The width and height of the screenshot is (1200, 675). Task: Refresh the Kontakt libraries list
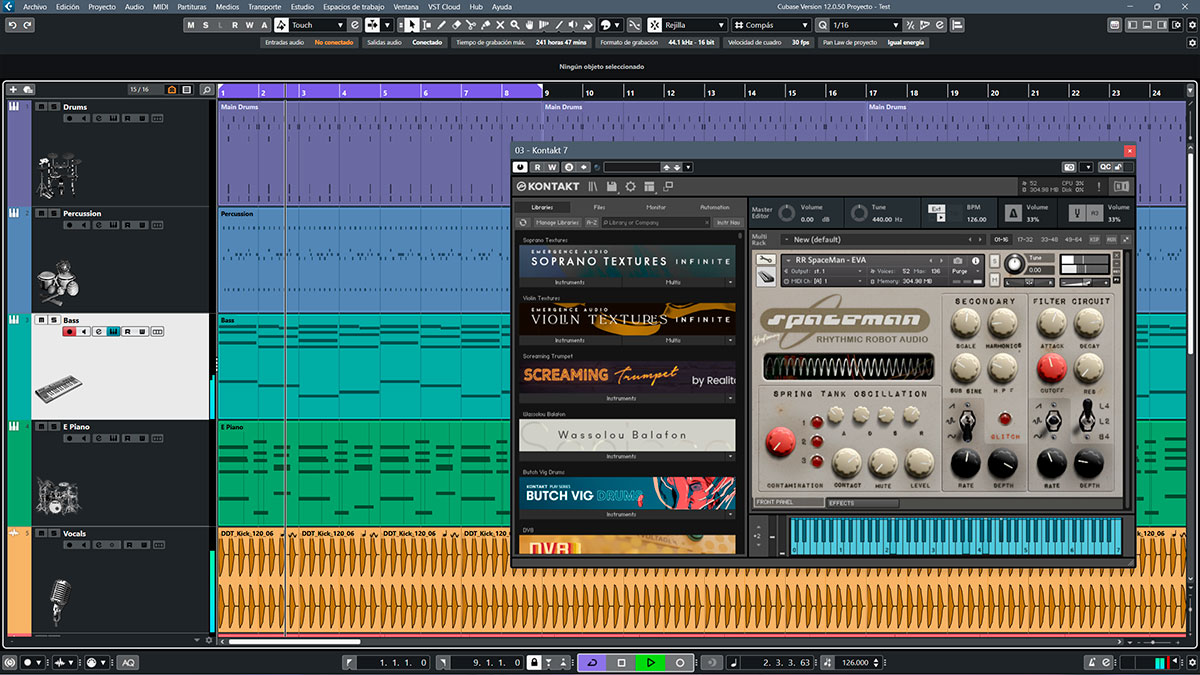click(x=523, y=222)
